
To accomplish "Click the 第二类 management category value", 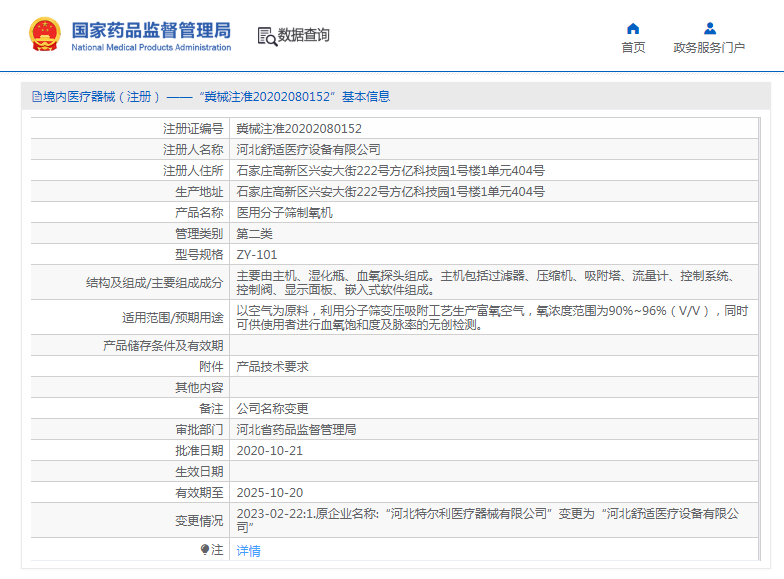I will pos(254,234).
